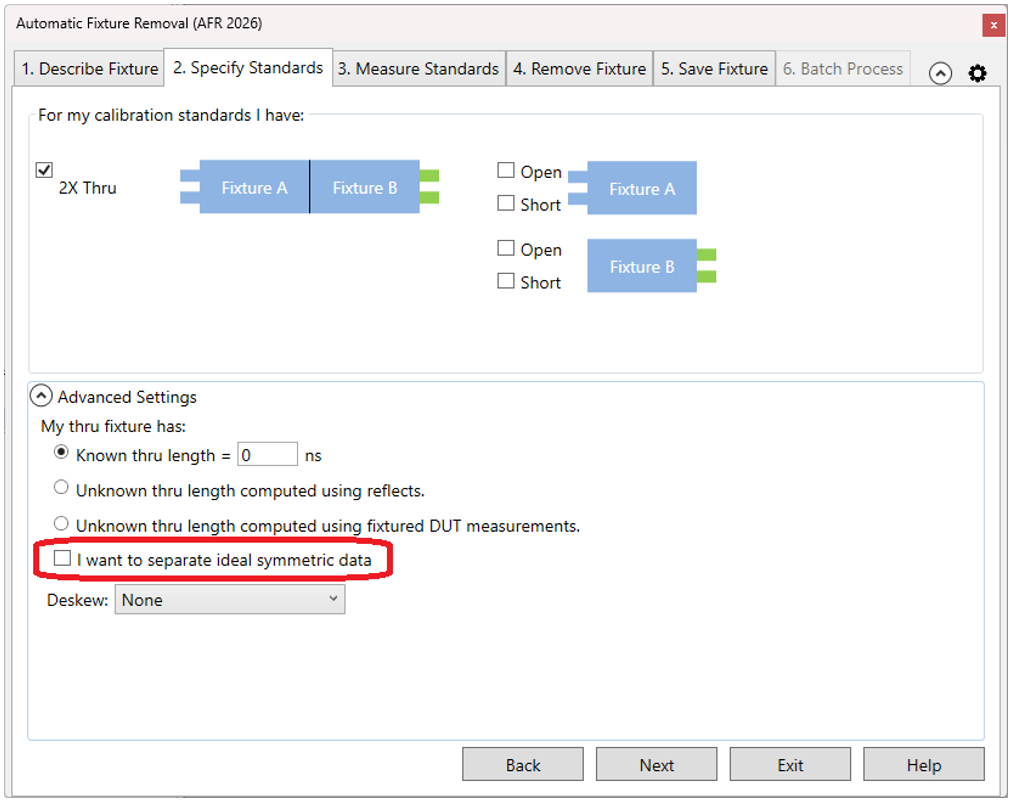Click the 2X Thru fixture diagram
The height and width of the screenshot is (800, 1011).
(x=309, y=187)
